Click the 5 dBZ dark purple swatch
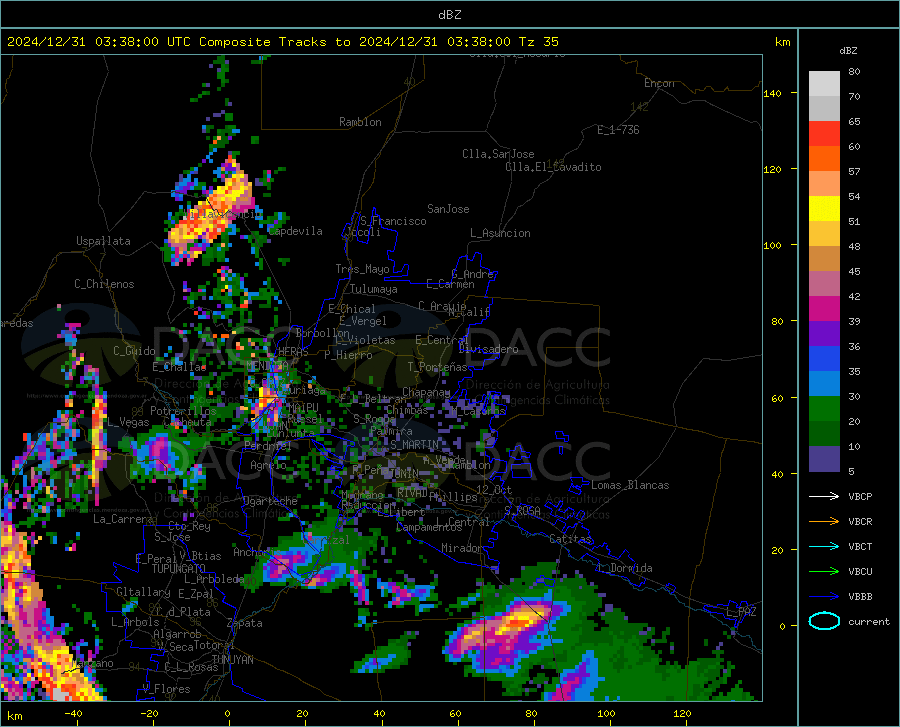This screenshot has width=900, height=727. pos(824,458)
